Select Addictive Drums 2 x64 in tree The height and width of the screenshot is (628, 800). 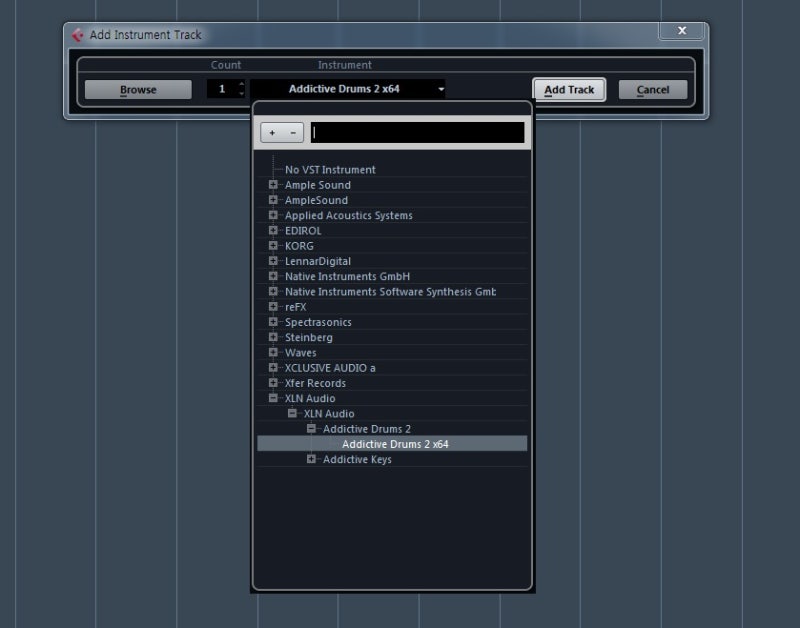tap(392, 444)
